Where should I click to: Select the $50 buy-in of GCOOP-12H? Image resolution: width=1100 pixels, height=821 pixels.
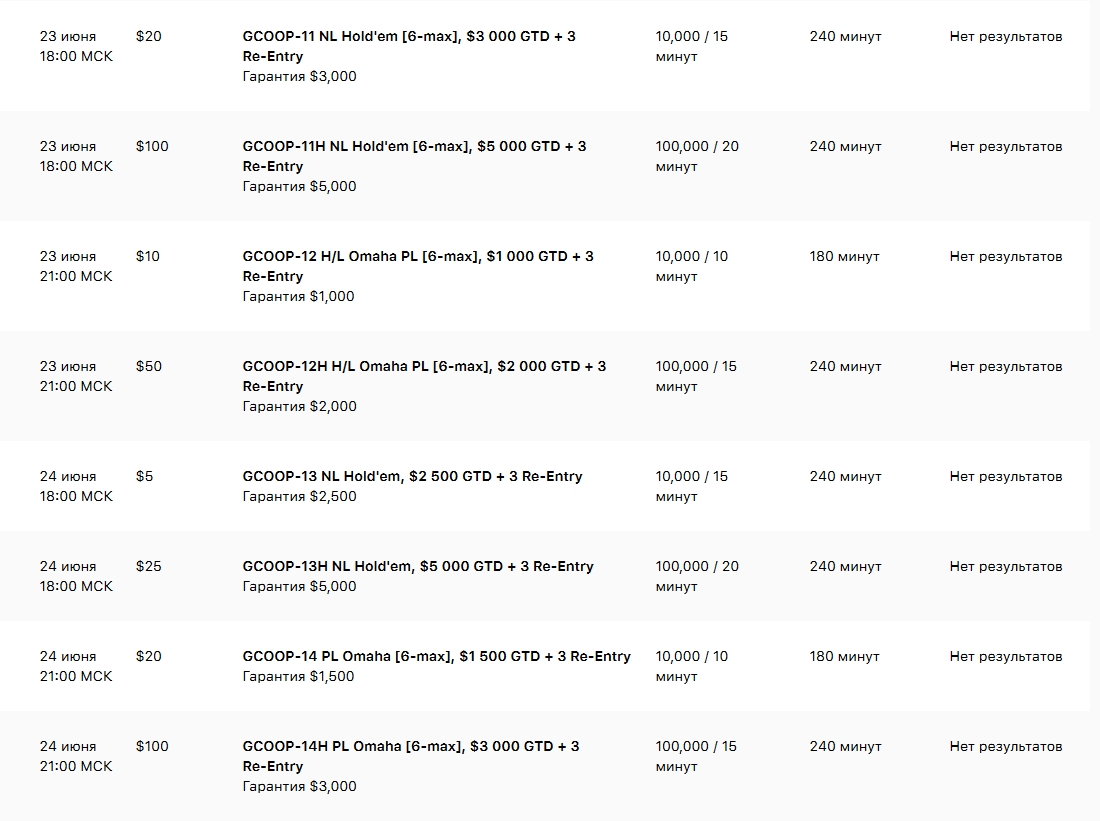(149, 366)
